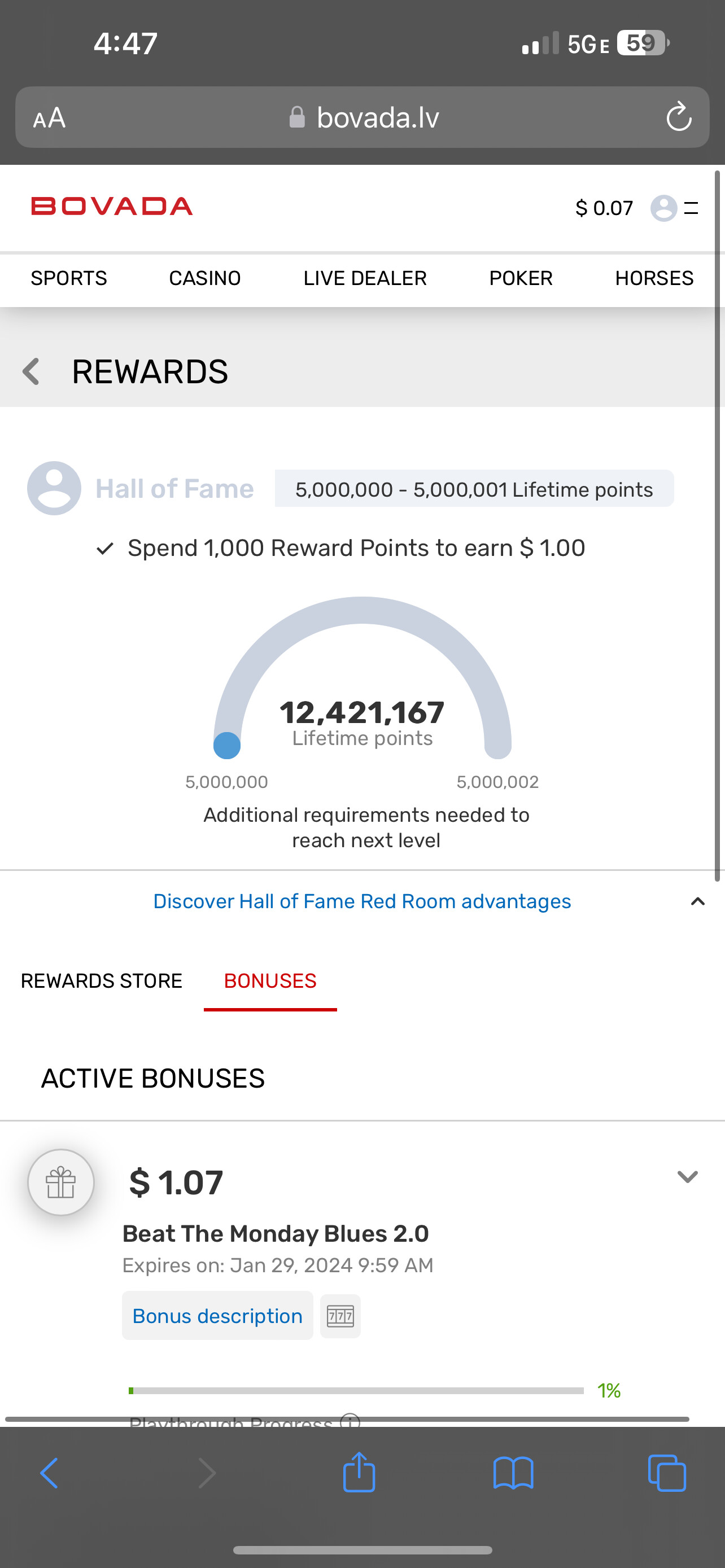Open Safari bookmarks icon
This screenshot has height=1568, width=725.
coord(513,1473)
